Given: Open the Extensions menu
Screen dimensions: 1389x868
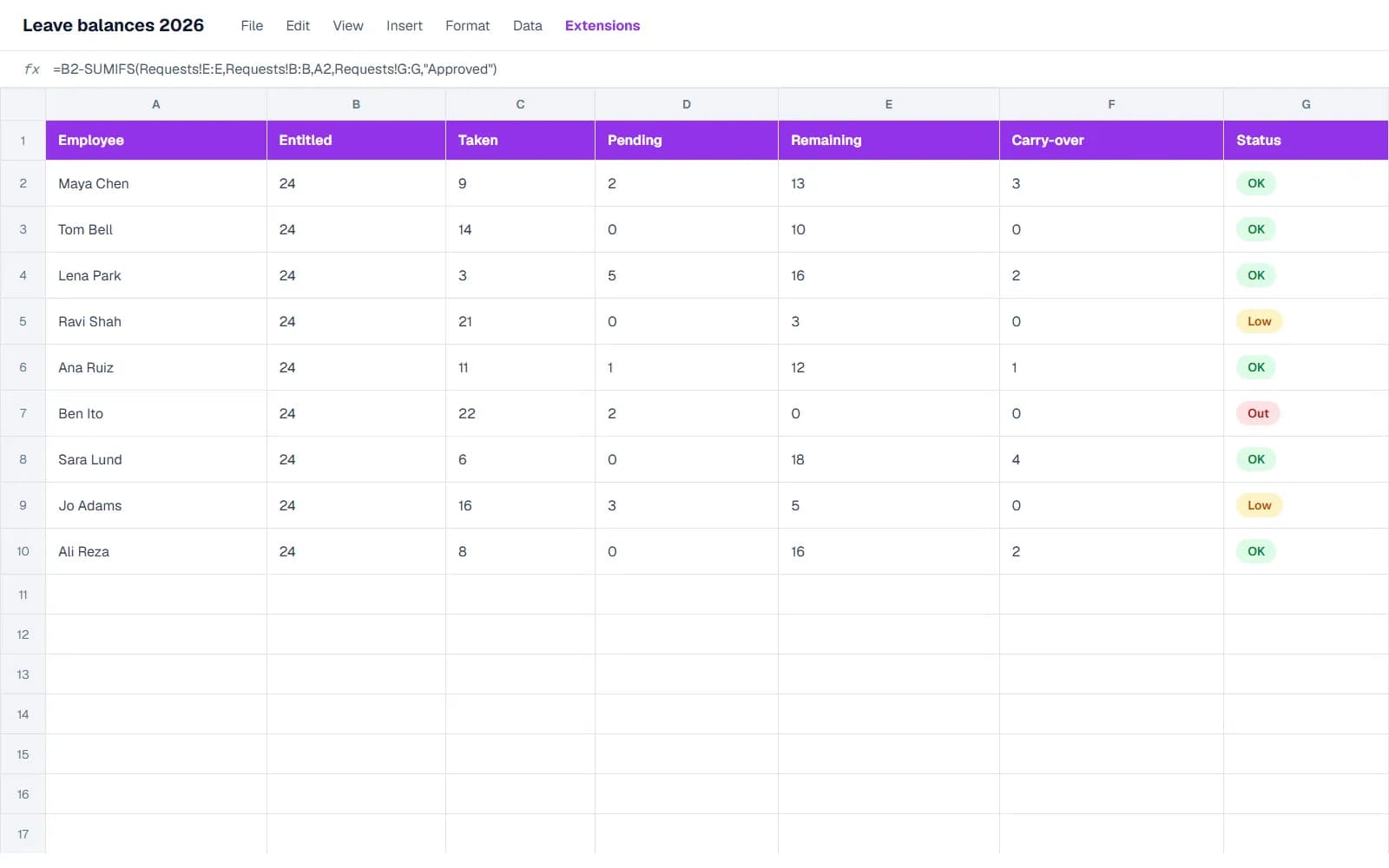Looking at the screenshot, I should tap(602, 26).
